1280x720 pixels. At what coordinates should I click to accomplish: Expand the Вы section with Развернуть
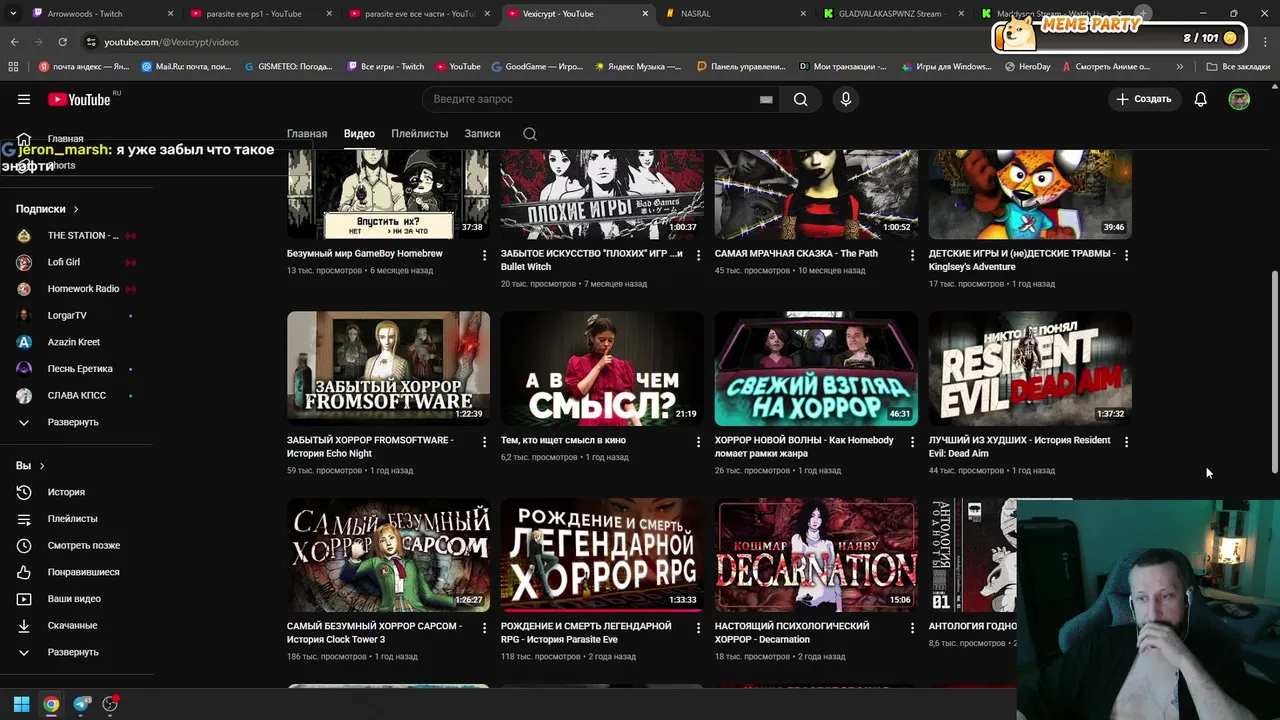(x=73, y=652)
